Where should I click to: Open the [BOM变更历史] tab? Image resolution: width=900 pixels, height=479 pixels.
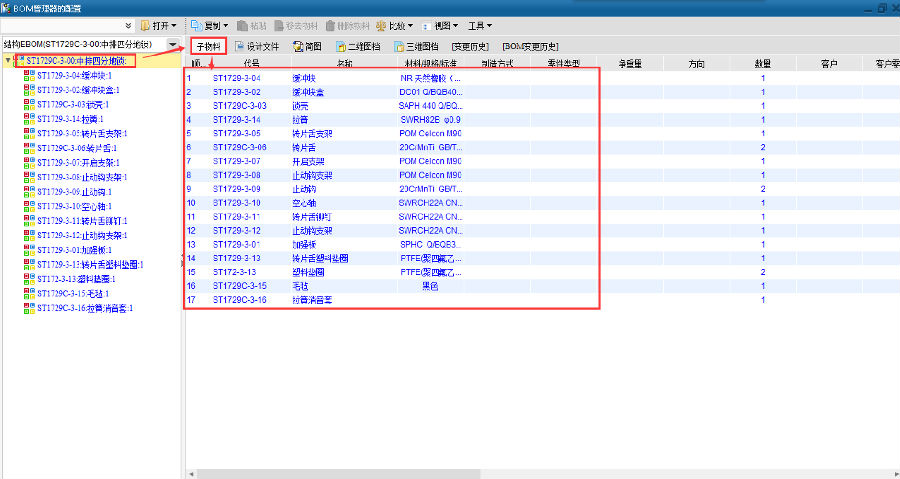pos(530,46)
